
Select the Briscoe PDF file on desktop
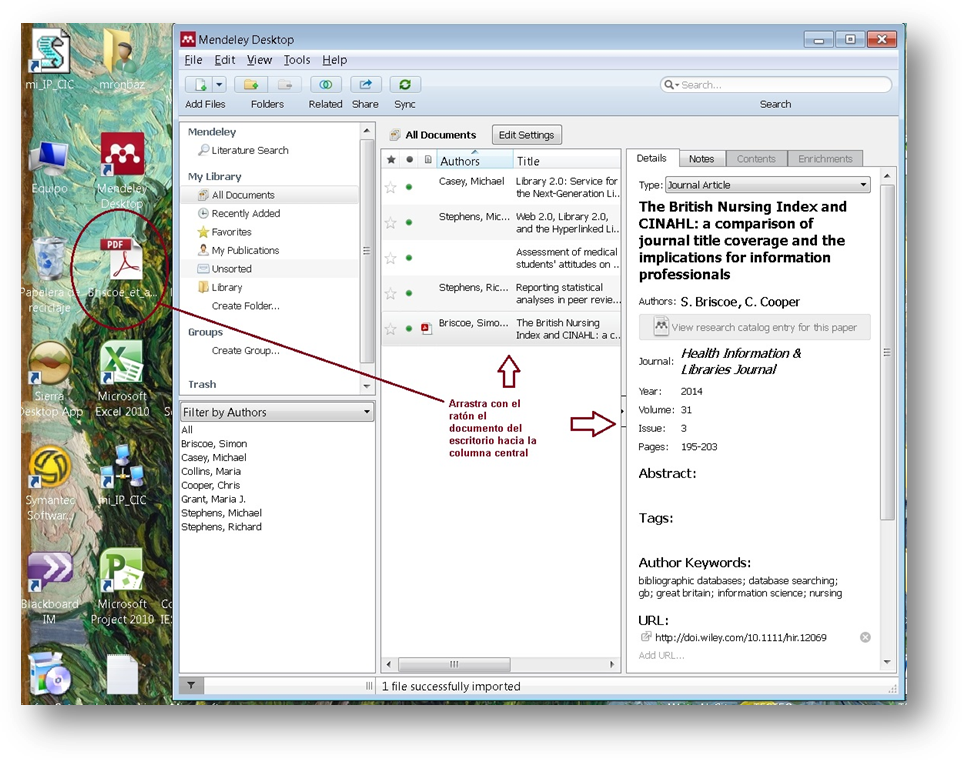point(122,267)
